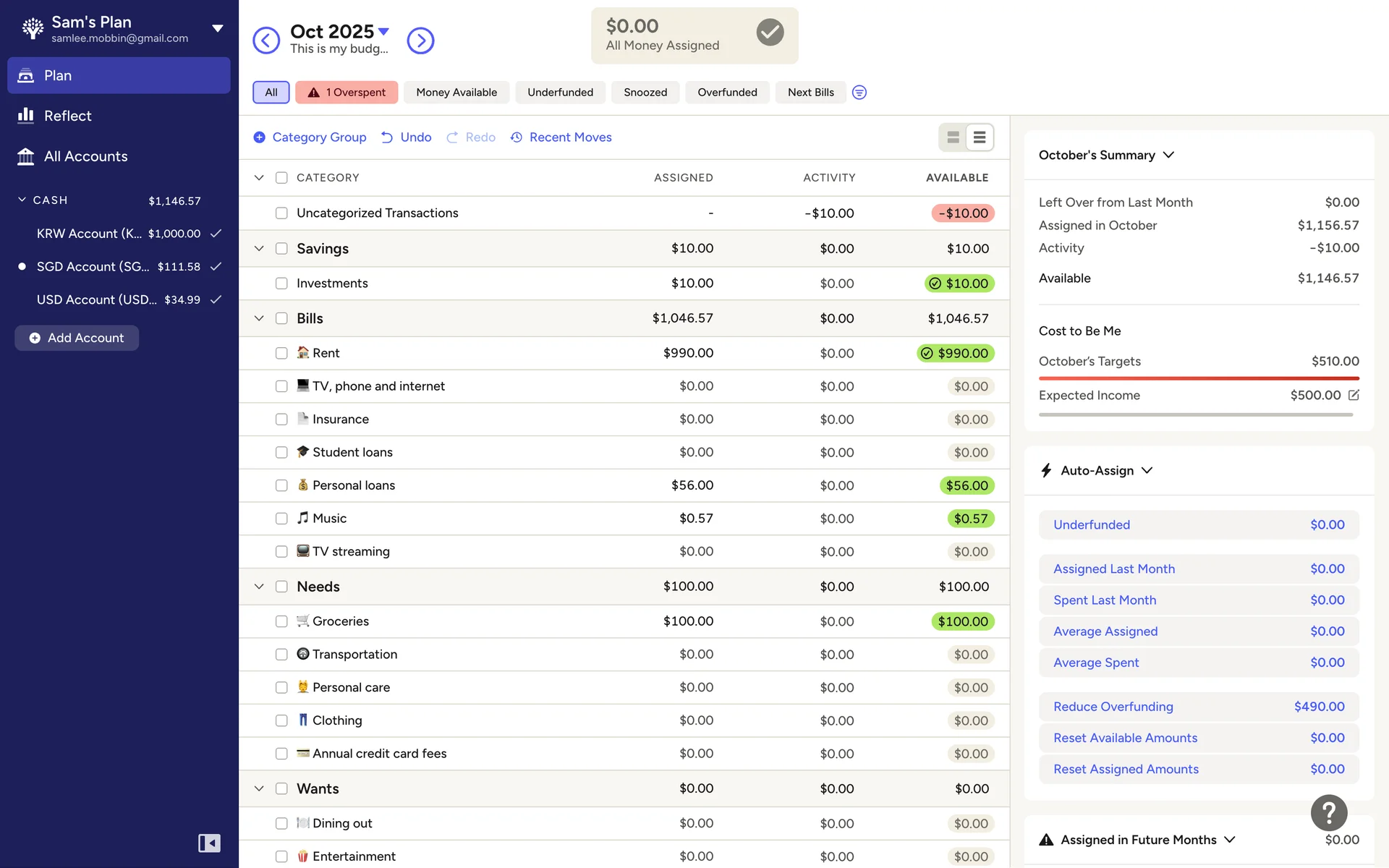Viewport: 1389px width, 868px height.
Task: Check the Rent category checkbox
Action: pyautogui.click(x=281, y=353)
